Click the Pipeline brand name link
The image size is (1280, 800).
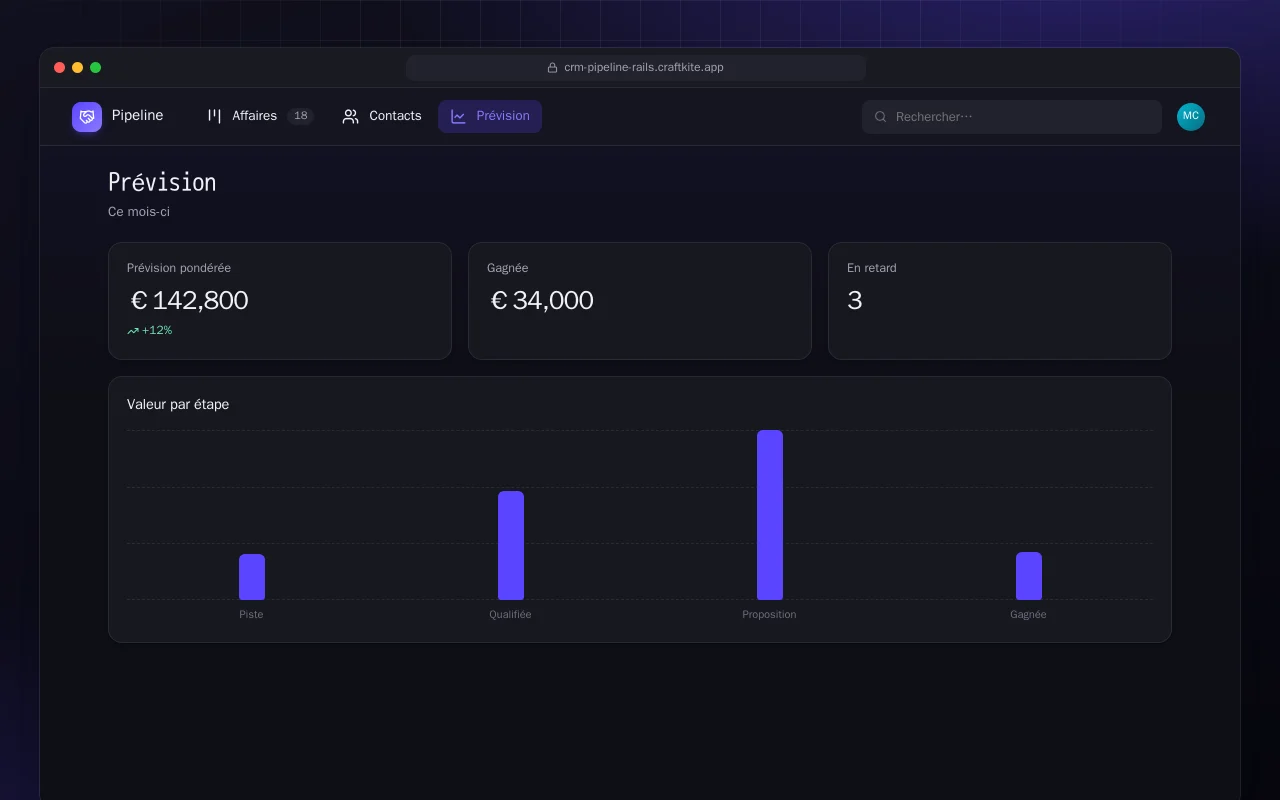click(x=137, y=116)
